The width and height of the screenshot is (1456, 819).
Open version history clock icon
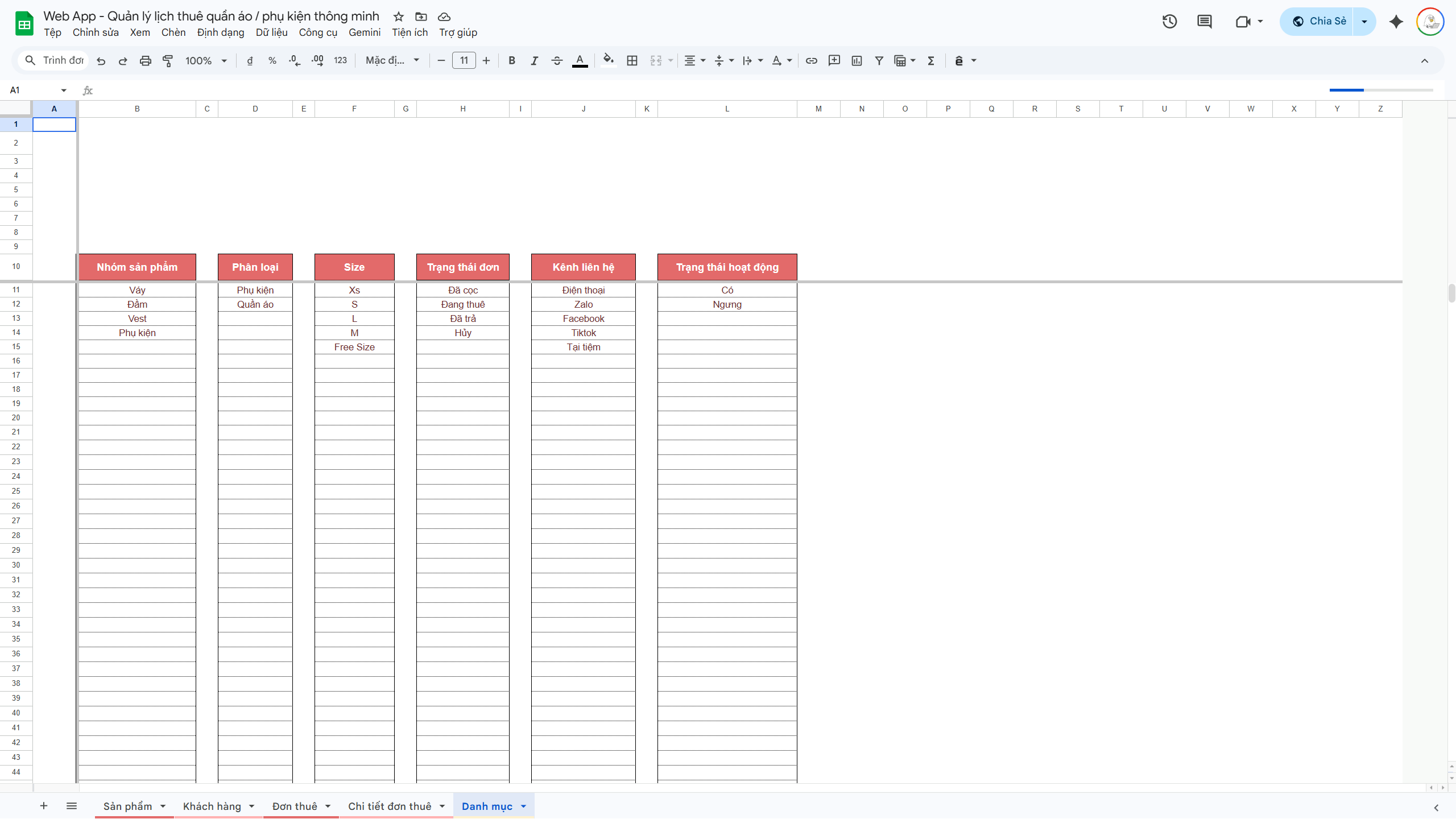1169,22
